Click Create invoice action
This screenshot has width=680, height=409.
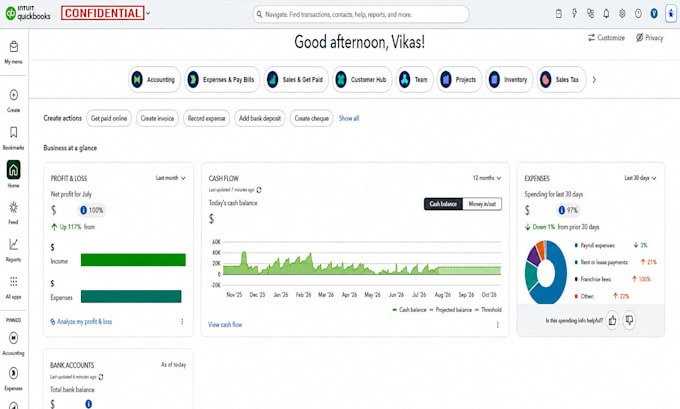(x=157, y=118)
